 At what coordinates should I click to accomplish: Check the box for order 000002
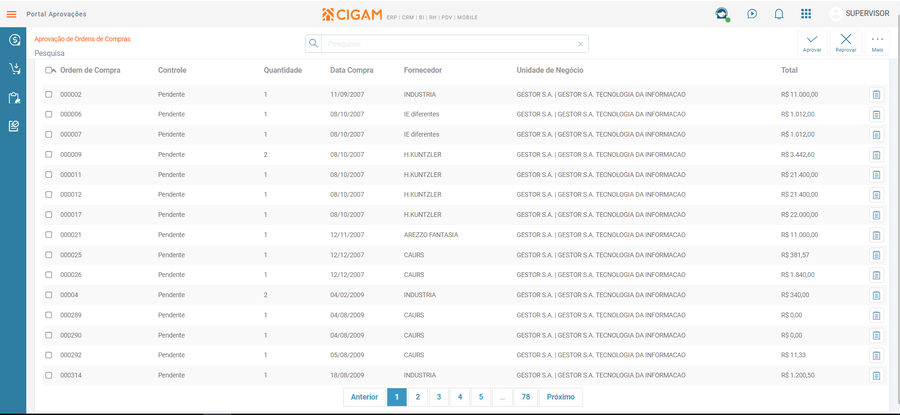[x=49, y=94]
